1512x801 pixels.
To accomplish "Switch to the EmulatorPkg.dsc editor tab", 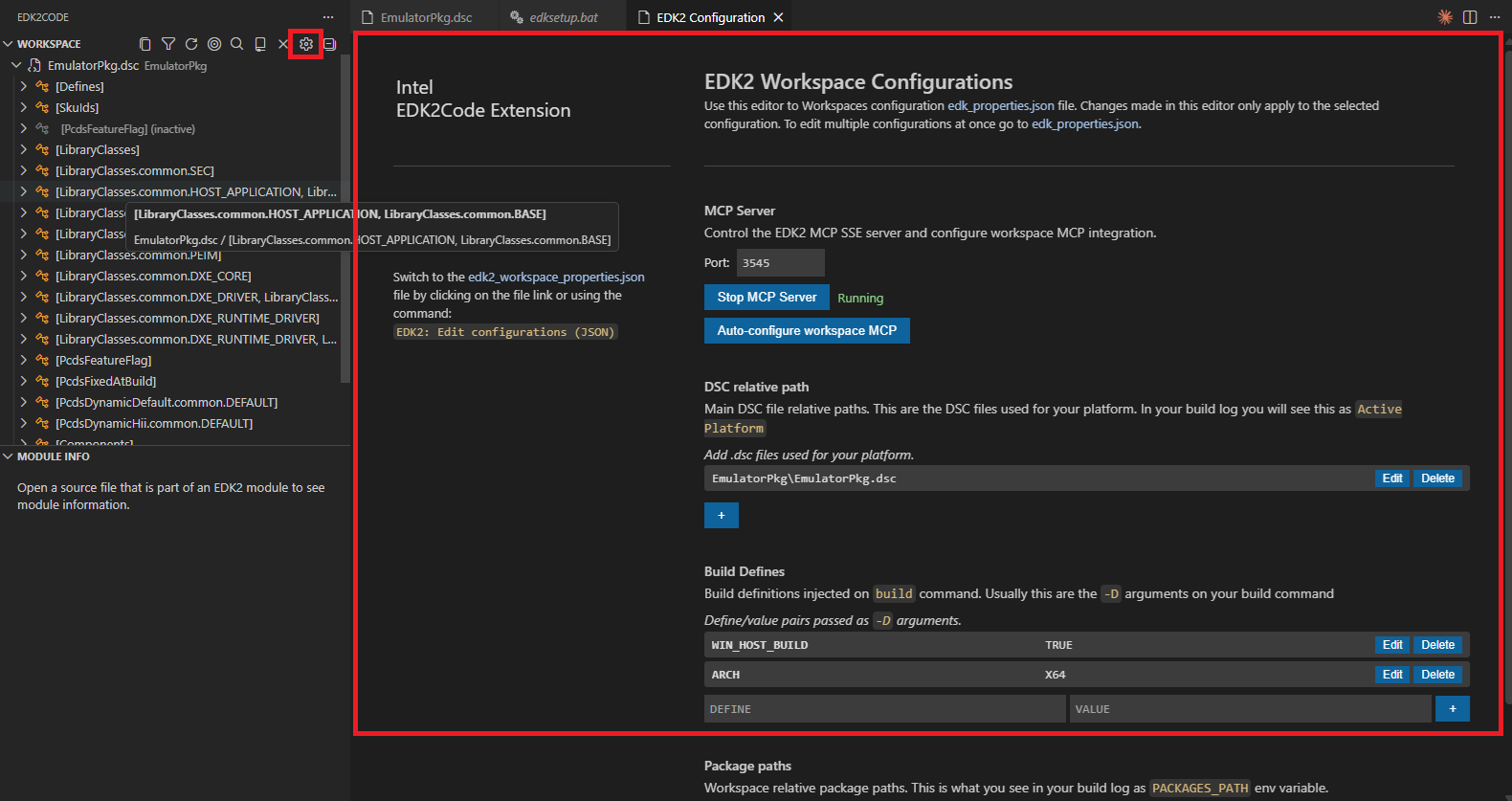I will click(x=425, y=17).
